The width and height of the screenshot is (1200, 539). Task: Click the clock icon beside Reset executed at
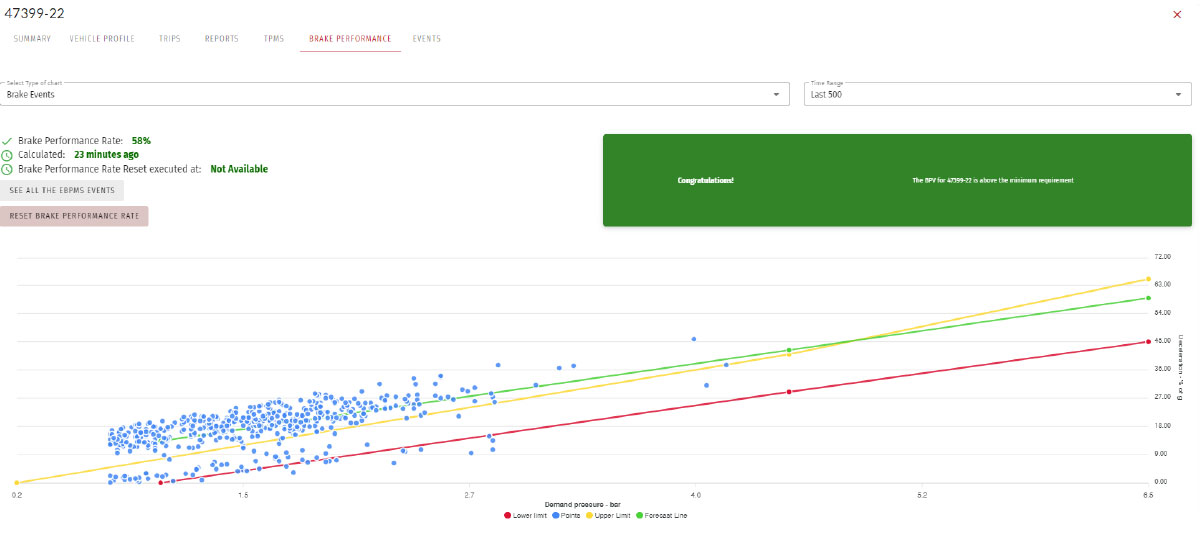(7, 170)
